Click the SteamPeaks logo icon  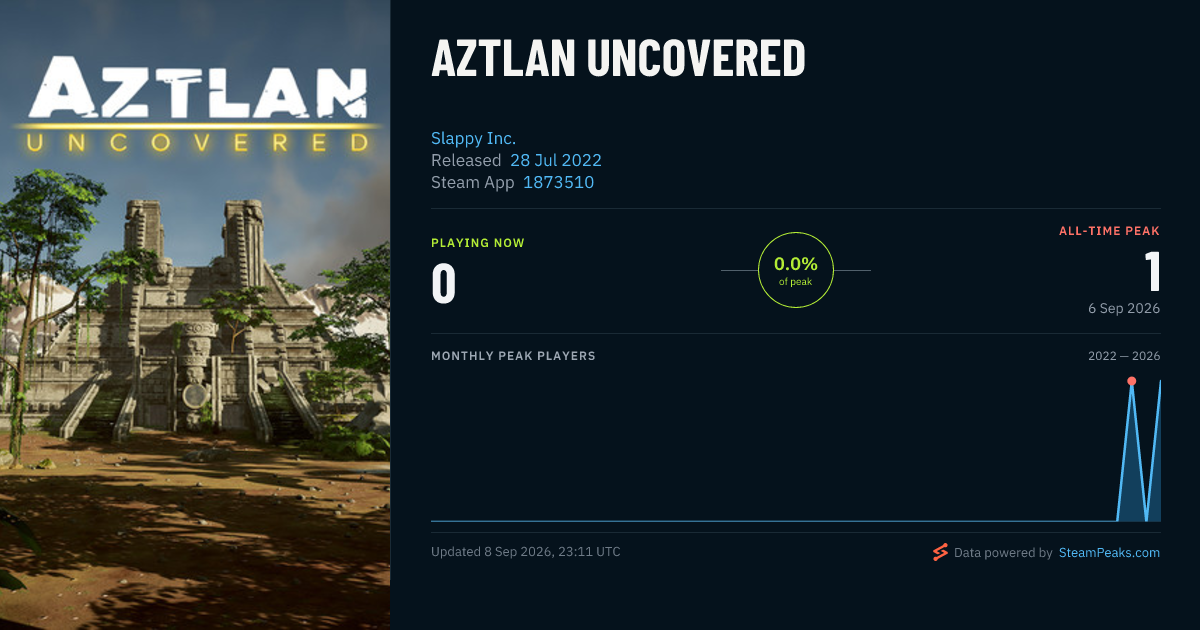click(x=940, y=552)
